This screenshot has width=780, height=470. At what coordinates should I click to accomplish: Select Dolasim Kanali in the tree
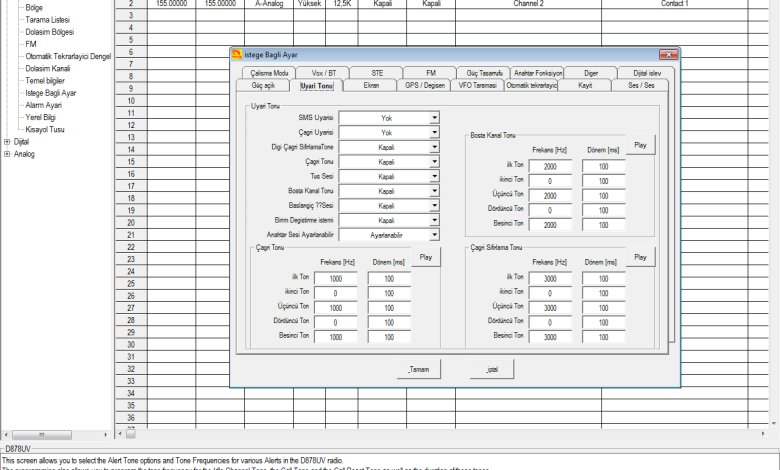pos(48,69)
